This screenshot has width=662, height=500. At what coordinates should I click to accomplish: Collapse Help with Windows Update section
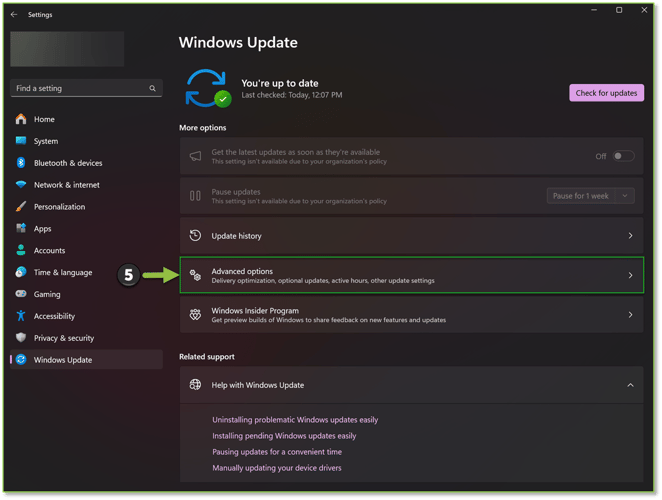pyautogui.click(x=630, y=385)
